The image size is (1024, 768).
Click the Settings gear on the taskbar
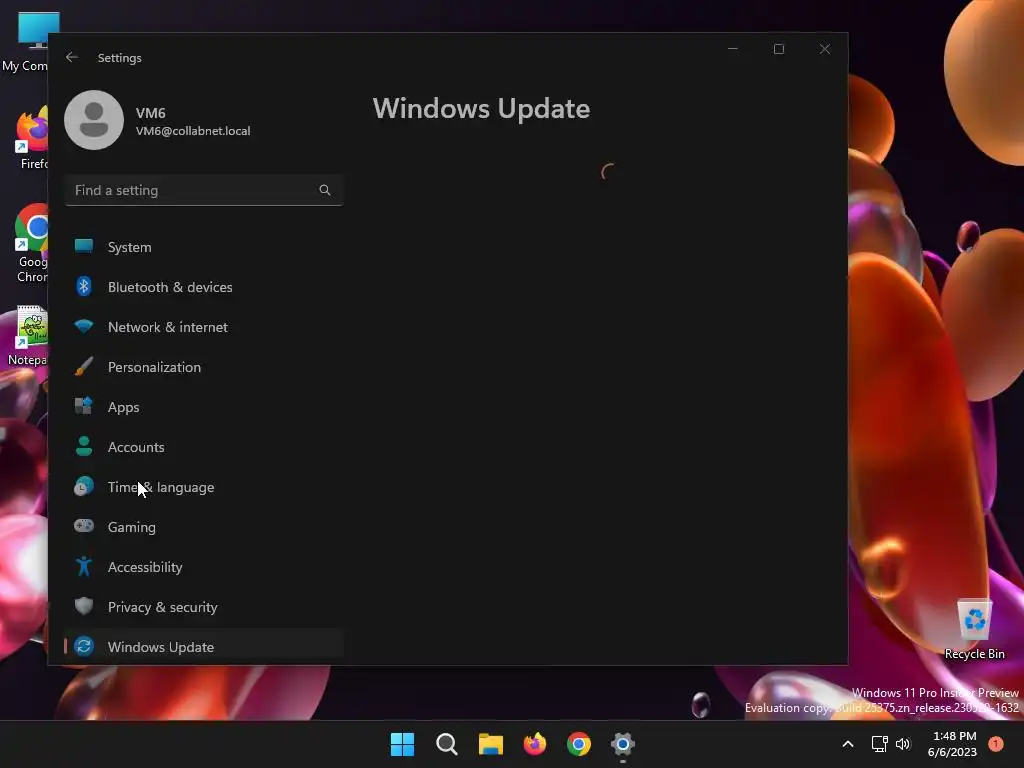[623, 744]
